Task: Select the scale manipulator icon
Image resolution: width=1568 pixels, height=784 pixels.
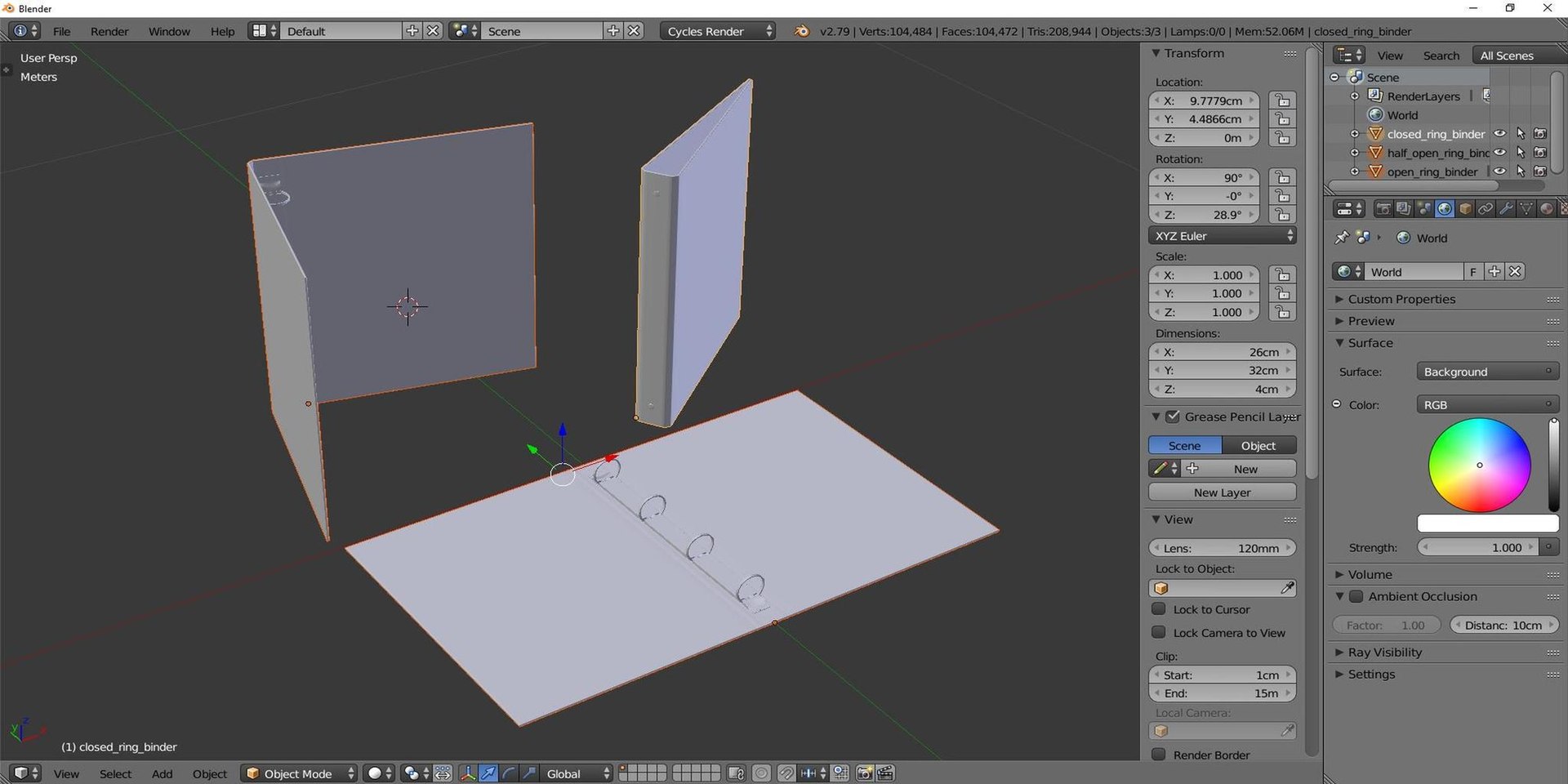Action: (x=528, y=773)
